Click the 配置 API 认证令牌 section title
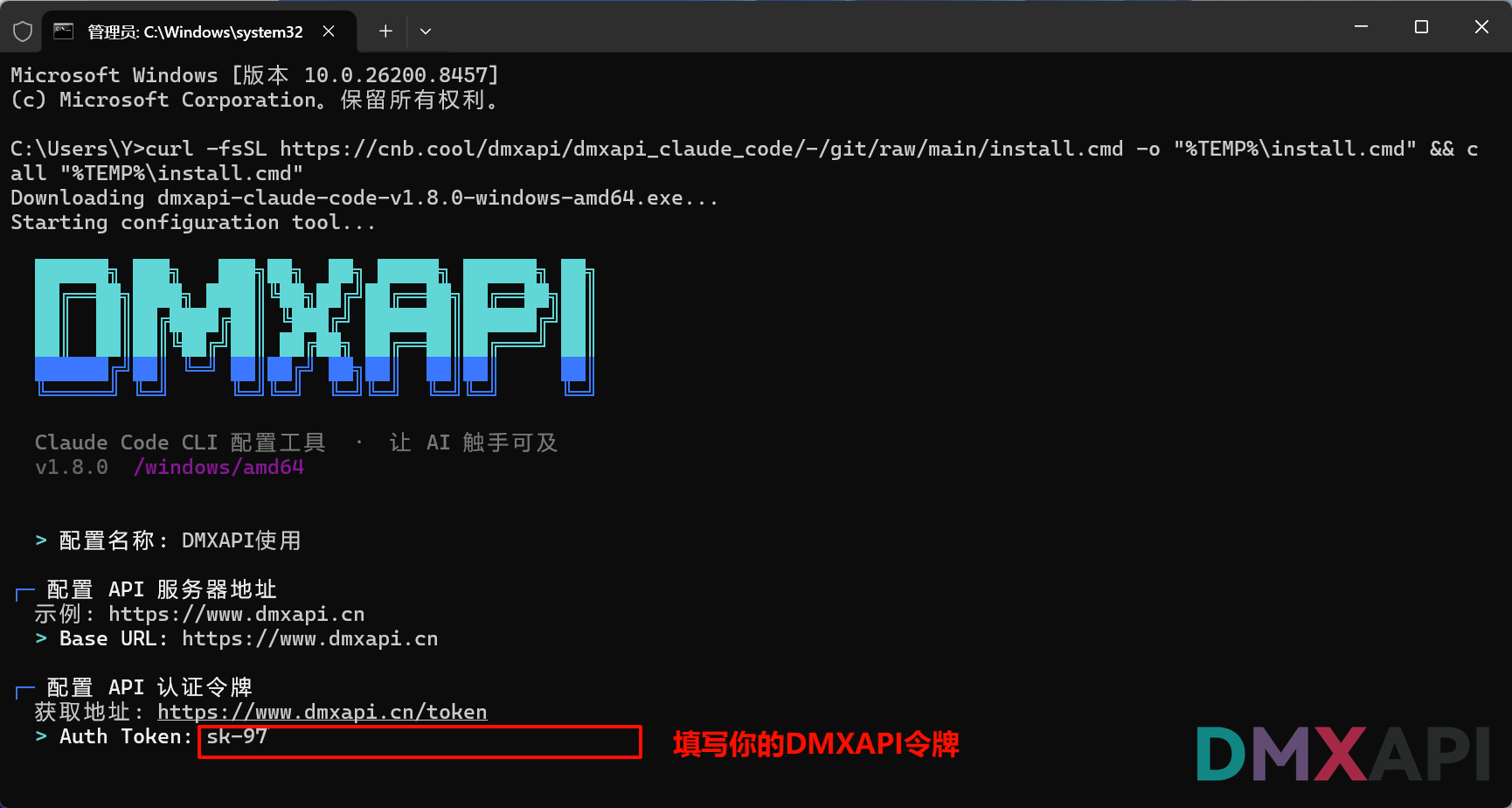The height and width of the screenshot is (808, 1512). point(149,687)
